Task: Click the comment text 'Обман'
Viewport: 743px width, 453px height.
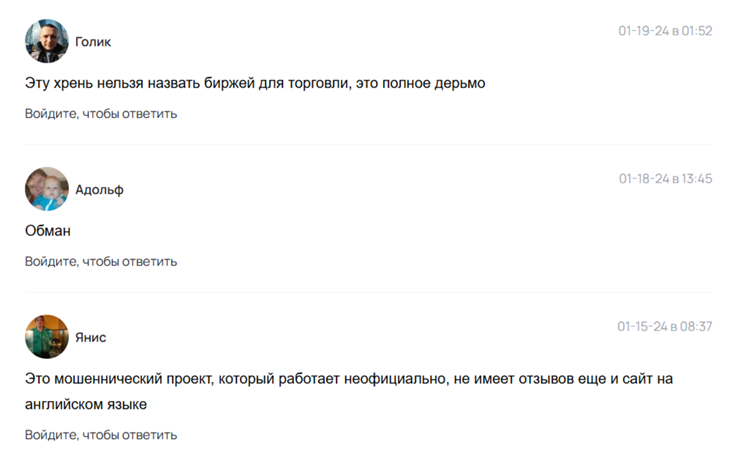Action: coord(48,231)
